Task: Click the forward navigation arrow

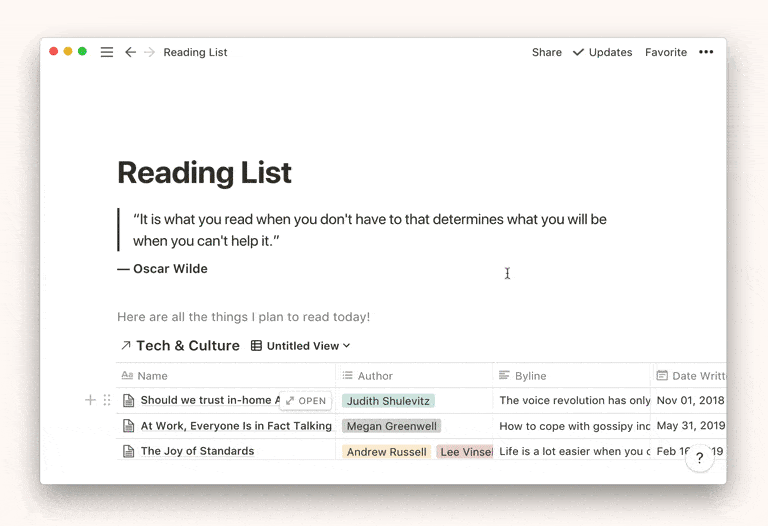Action: click(x=150, y=52)
